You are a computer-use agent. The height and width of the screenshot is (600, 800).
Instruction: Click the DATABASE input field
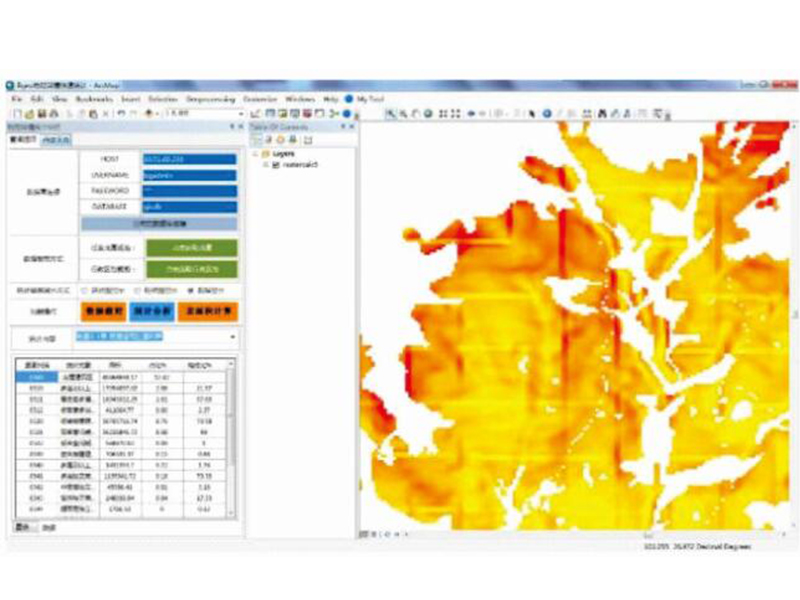189,207
